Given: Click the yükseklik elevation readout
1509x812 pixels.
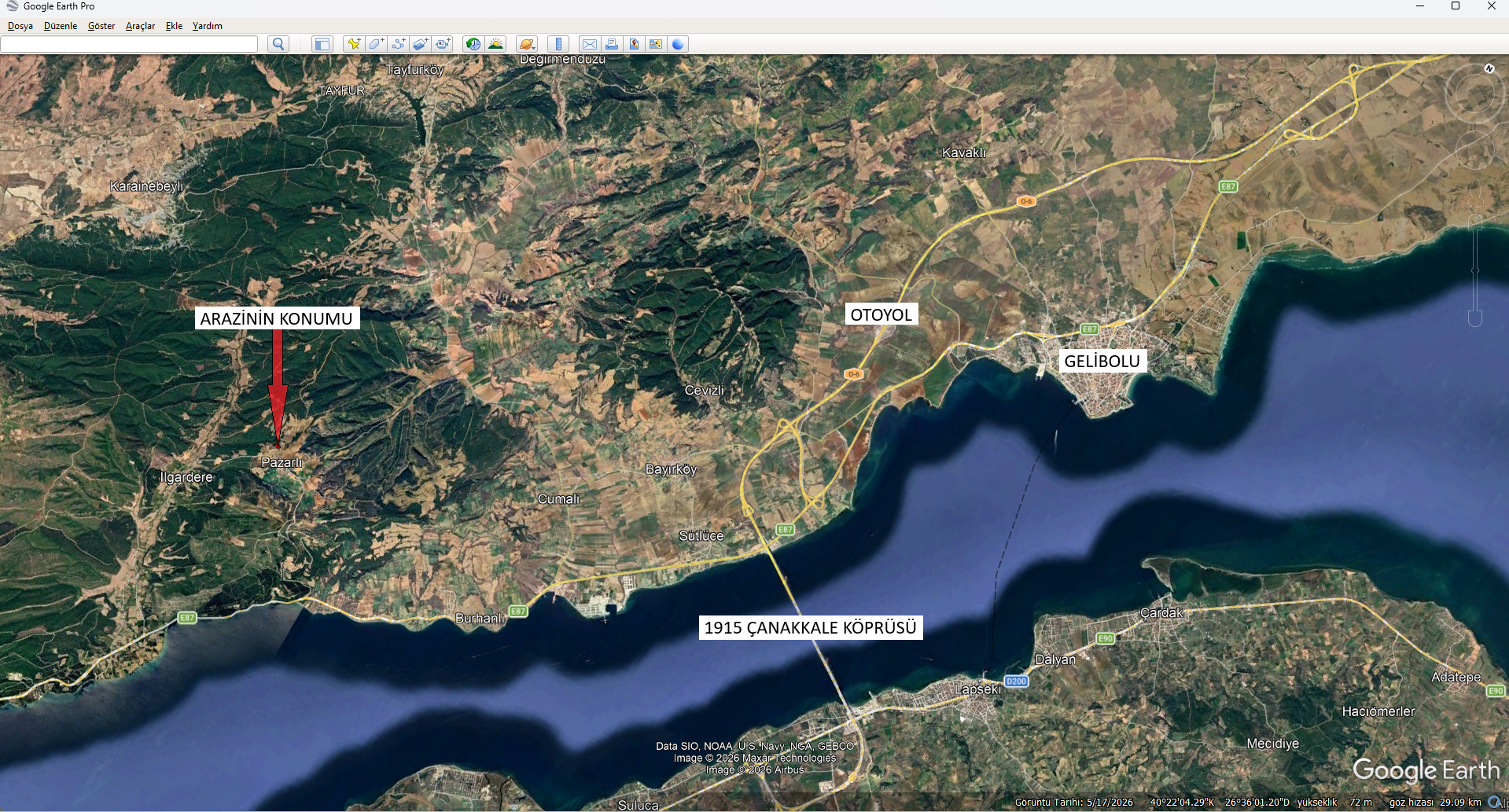Looking at the screenshot, I should 1334,803.
